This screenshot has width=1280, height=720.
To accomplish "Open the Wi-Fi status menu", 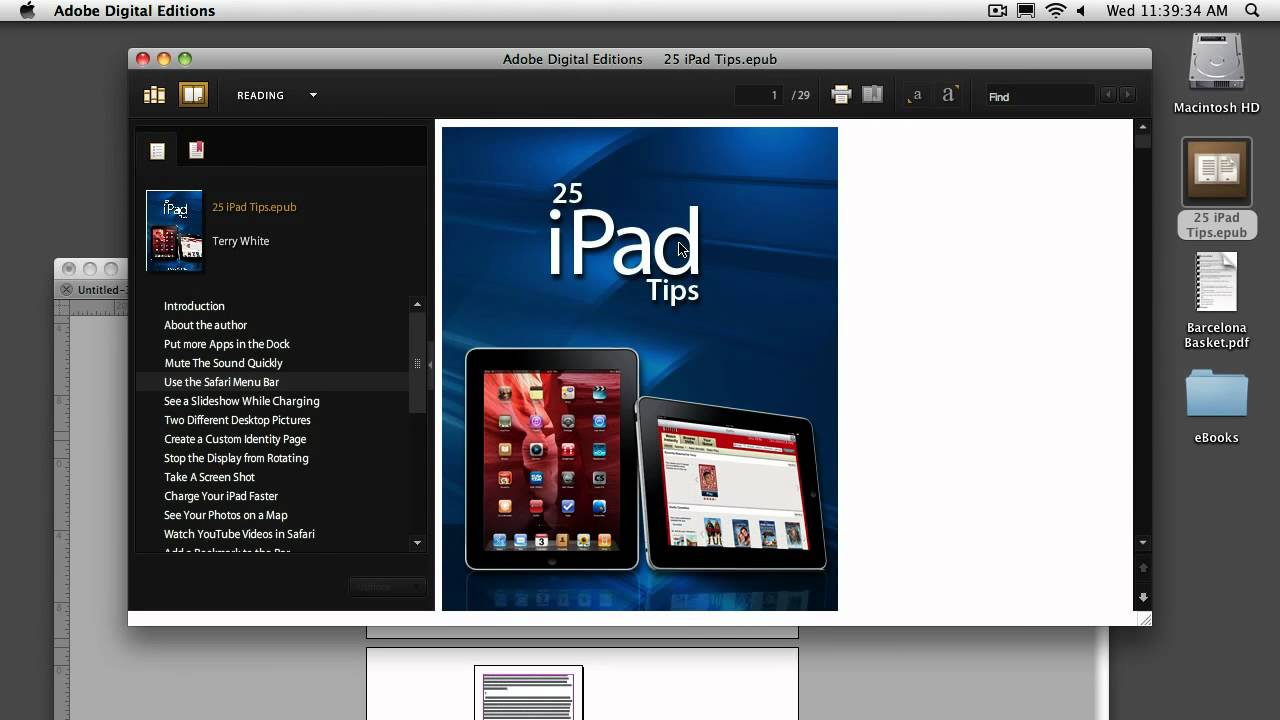I will 1056,11.
